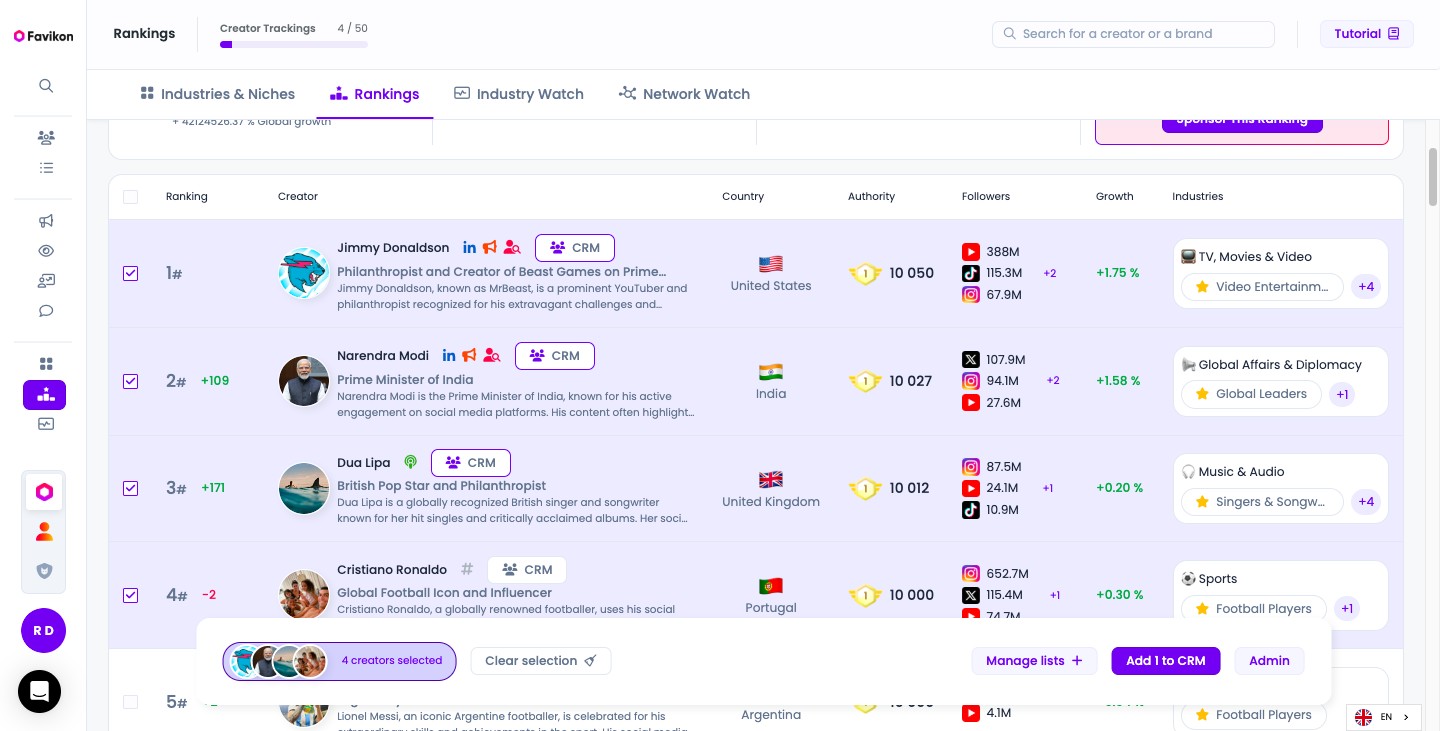Image resolution: width=1440 pixels, height=731 pixels.
Task: Select the Rankings tab
Action: coord(375,94)
